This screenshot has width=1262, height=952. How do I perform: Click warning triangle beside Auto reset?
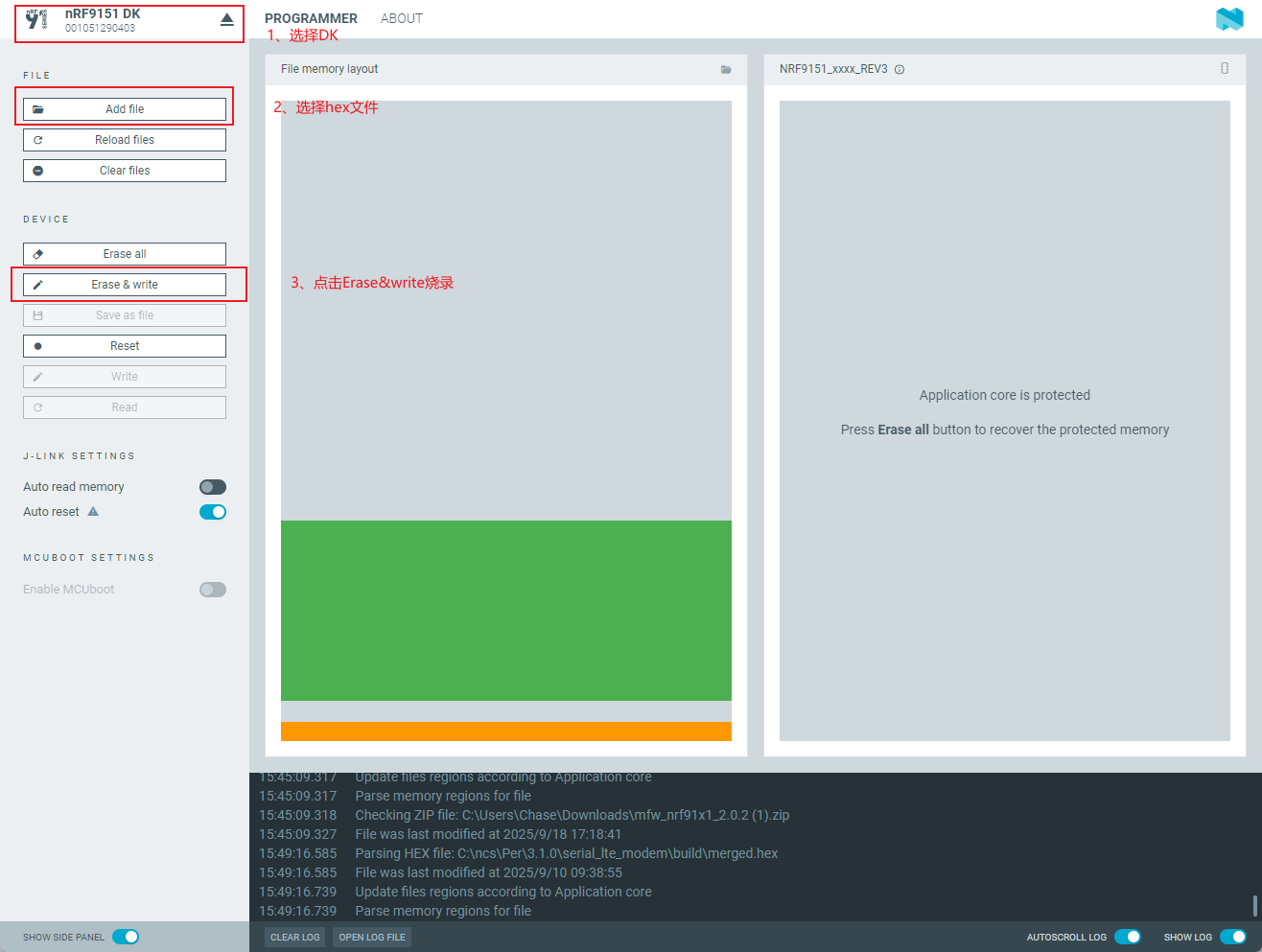(93, 512)
